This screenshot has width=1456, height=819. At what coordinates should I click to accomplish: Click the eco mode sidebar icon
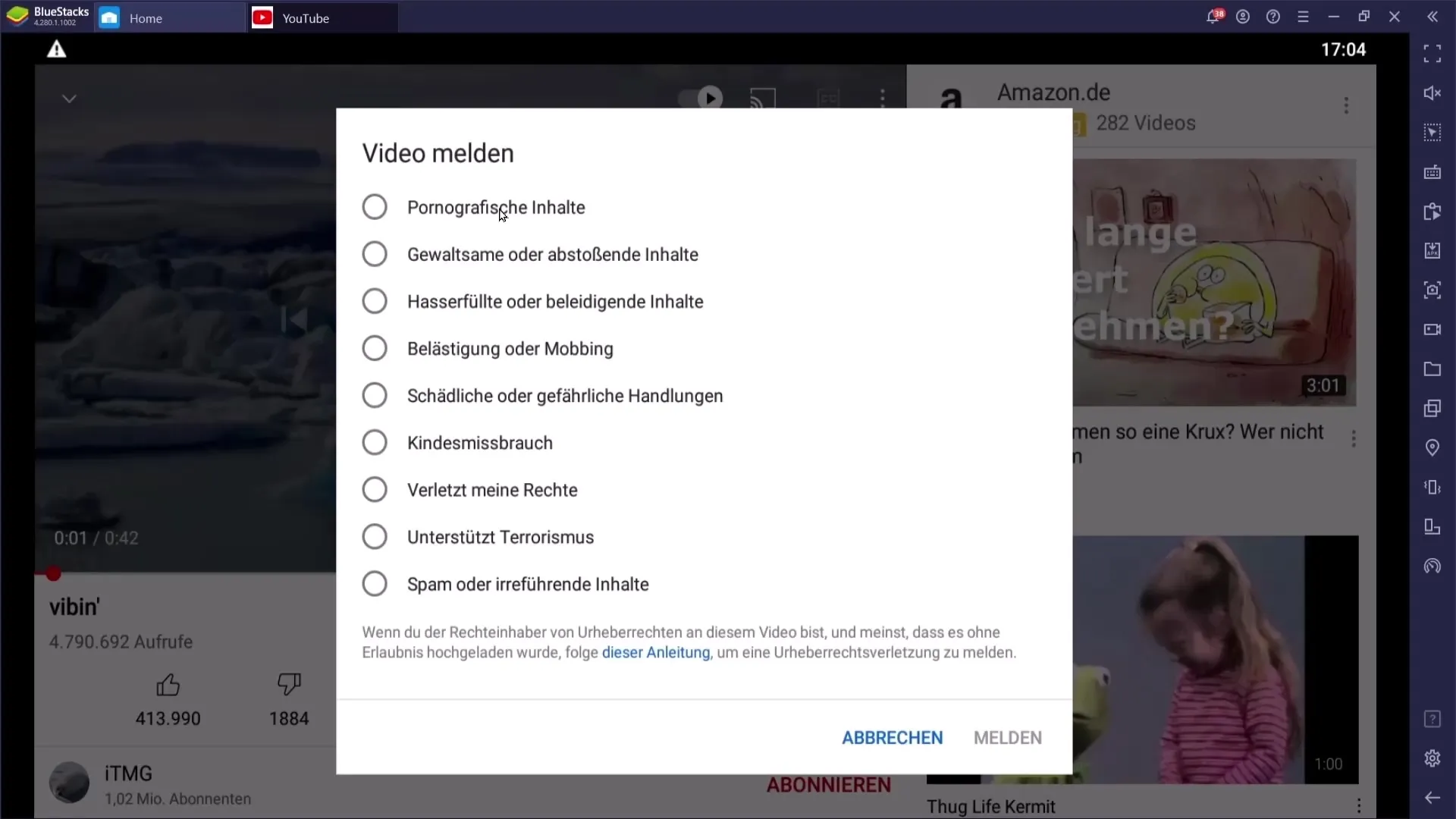pyautogui.click(x=1432, y=566)
